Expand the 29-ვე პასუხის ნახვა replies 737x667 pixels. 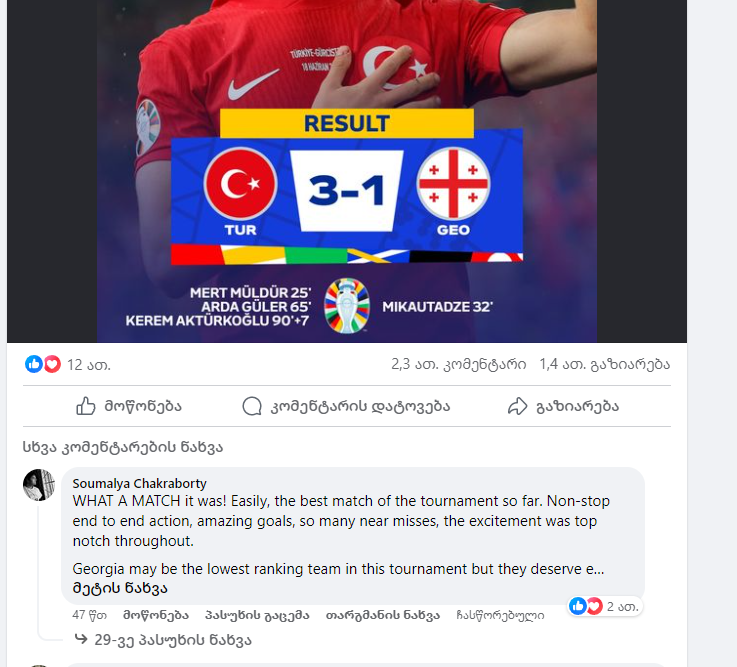coord(173,640)
